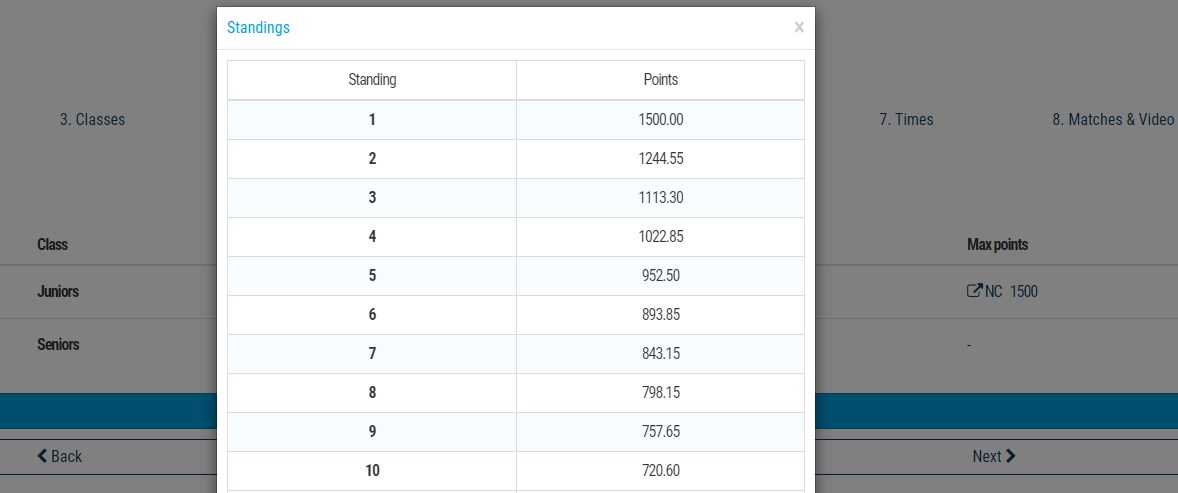Open the 8. Matches & Video step
The width and height of the screenshot is (1178, 493).
tap(1113, 119)
